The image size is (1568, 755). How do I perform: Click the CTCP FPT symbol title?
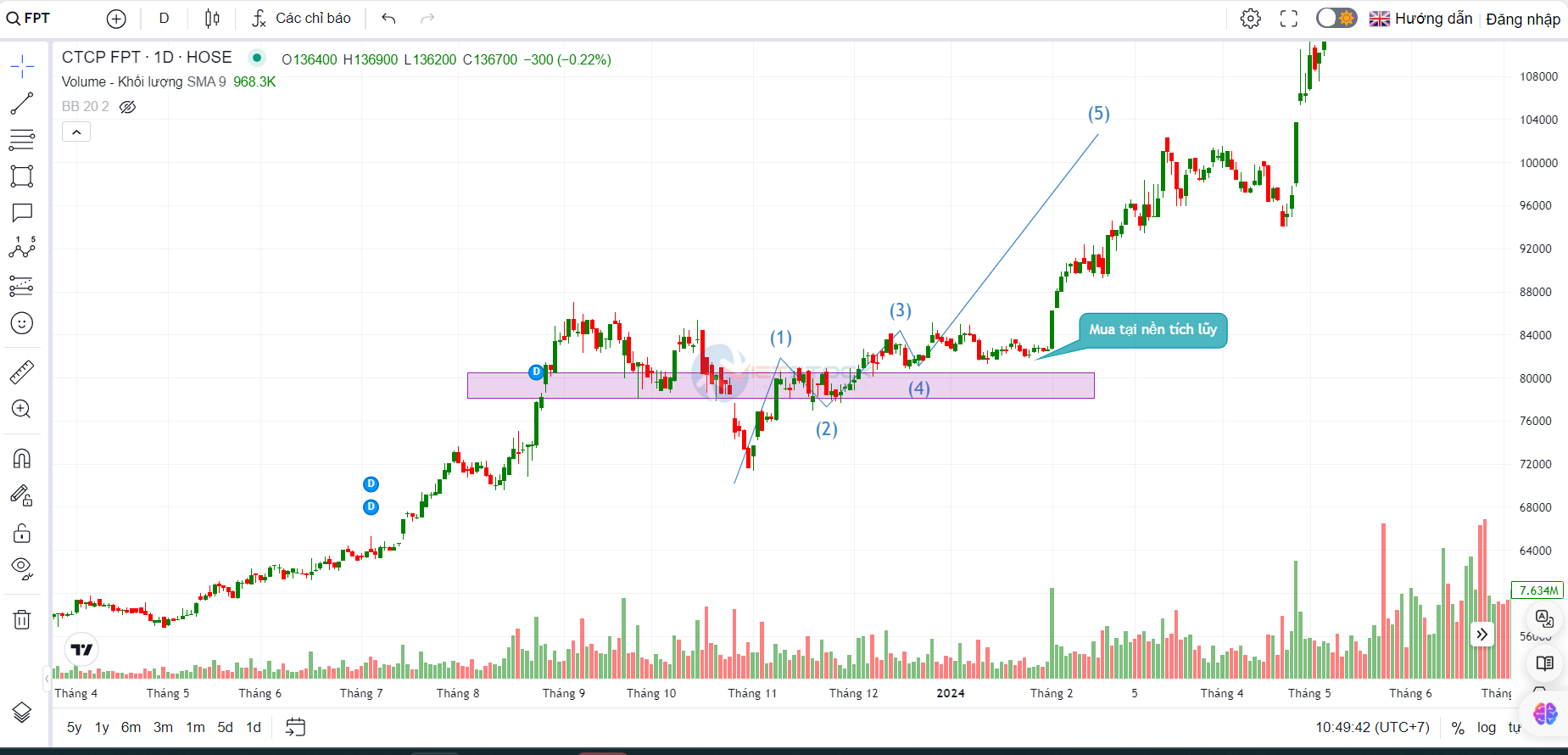pos(147,57)
